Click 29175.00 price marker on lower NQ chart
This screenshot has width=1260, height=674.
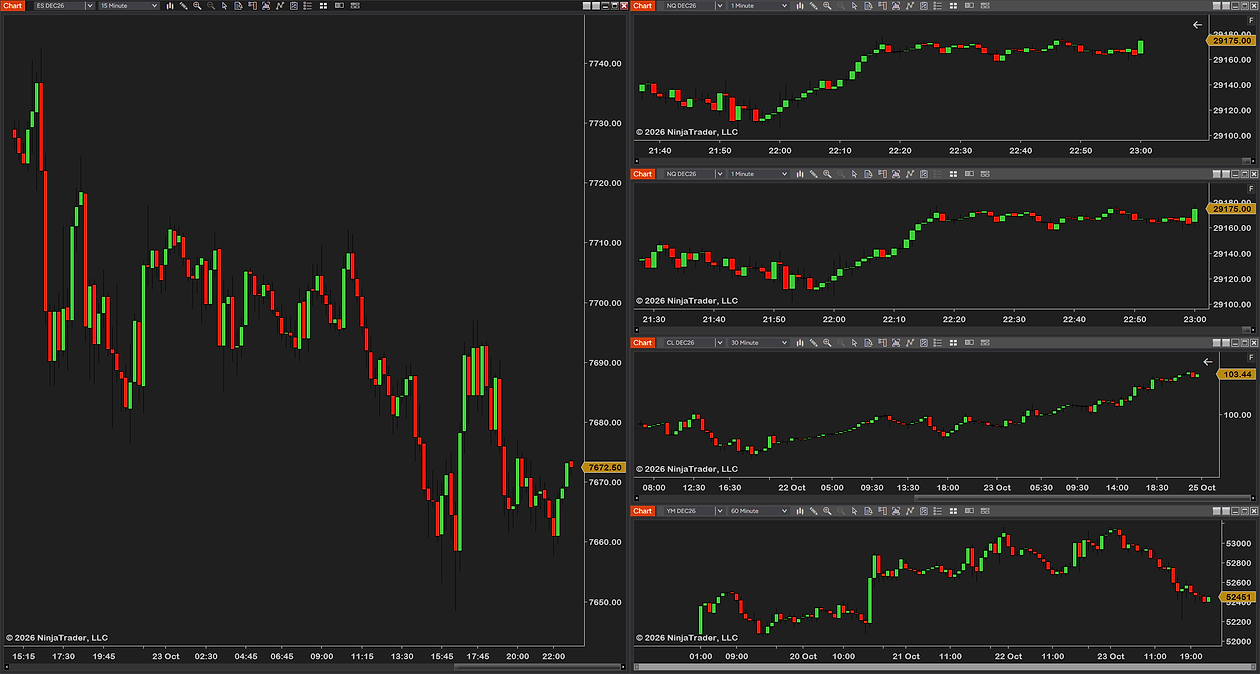click(1232, 209)
